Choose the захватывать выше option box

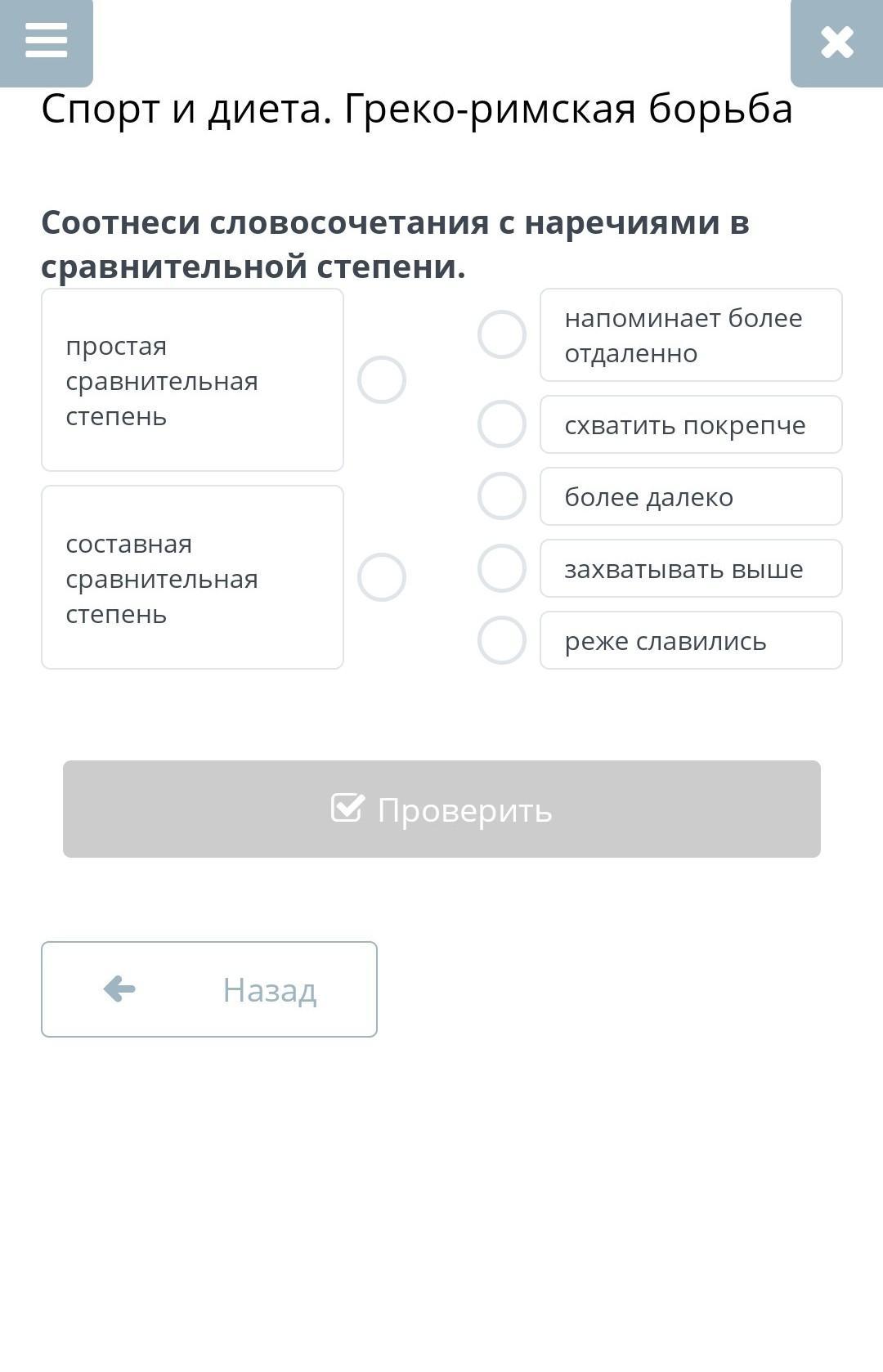(x=691, y=568)
